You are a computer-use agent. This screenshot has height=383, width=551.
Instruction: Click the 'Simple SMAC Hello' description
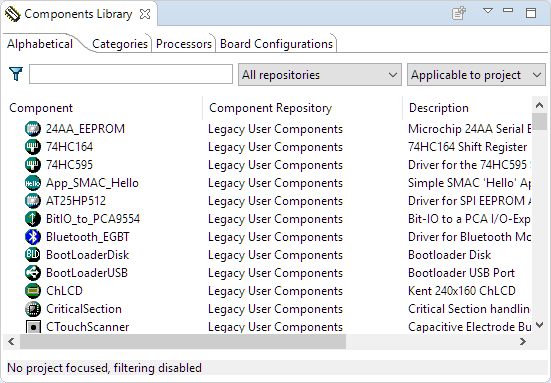pos(469,183)
